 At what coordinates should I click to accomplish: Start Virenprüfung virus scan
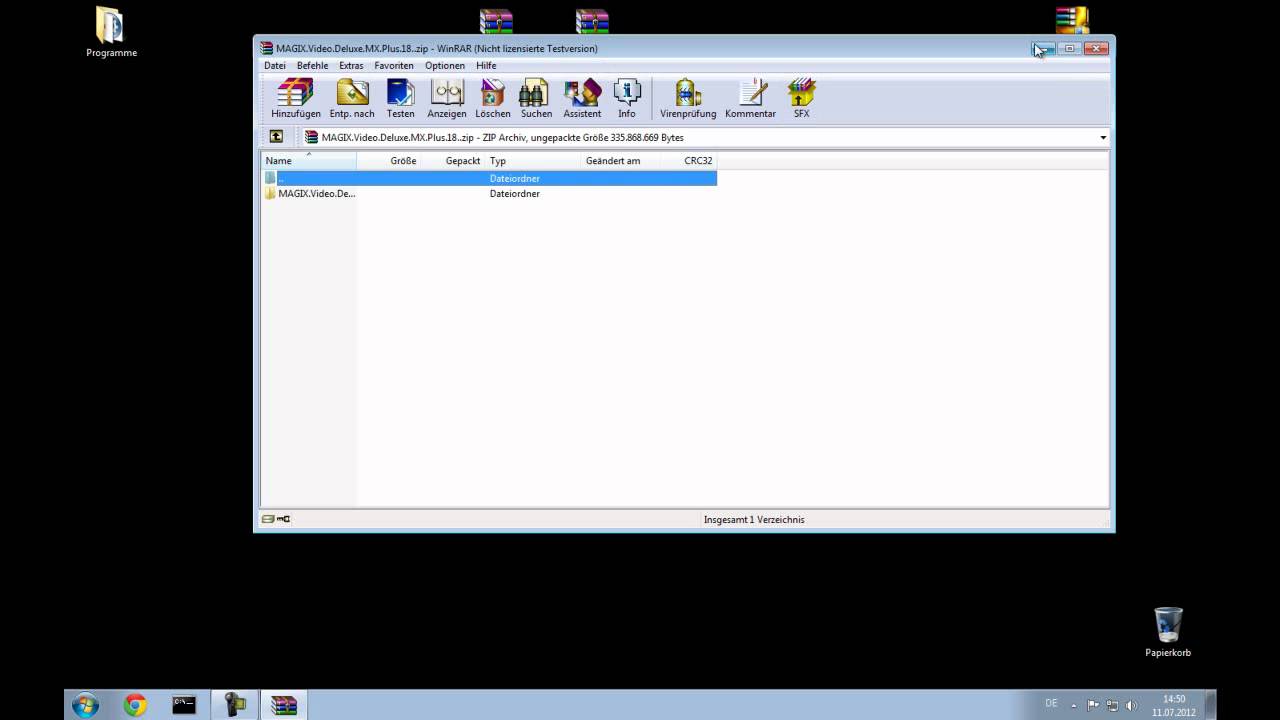[x=688, y=99]
